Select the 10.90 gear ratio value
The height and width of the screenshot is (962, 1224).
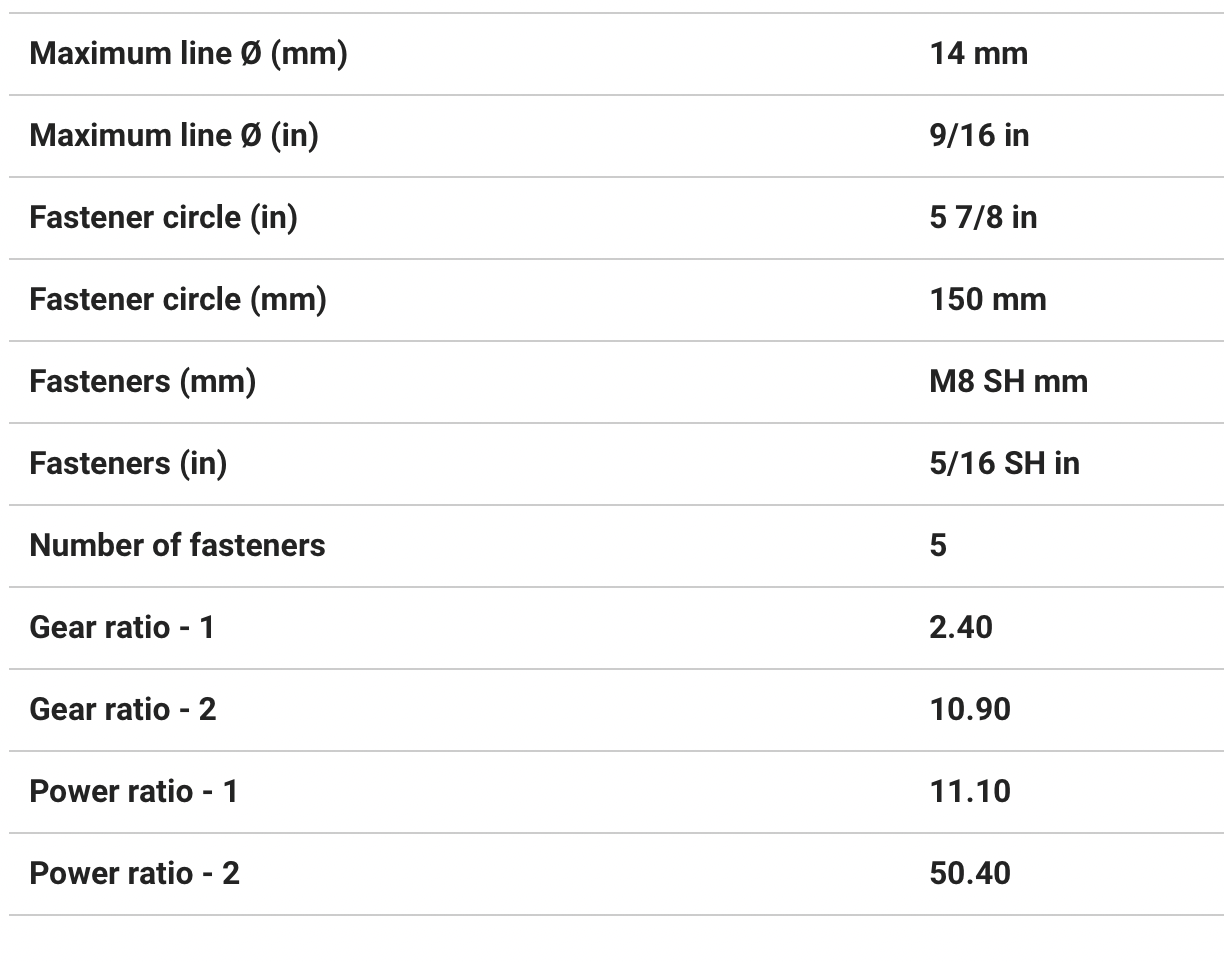pyautogui.click(x=969, y=709)
